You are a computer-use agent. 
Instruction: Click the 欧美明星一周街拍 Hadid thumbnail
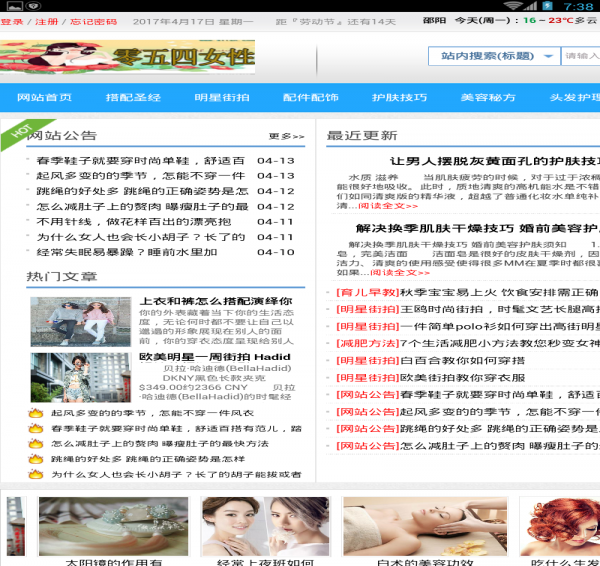pos(81,377)
